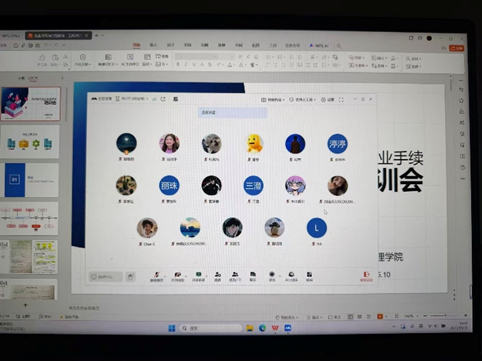Open the 动画 ribbon tab in WPS
Viewport: 482px width, 361px height.
click(x=205, y=45)
